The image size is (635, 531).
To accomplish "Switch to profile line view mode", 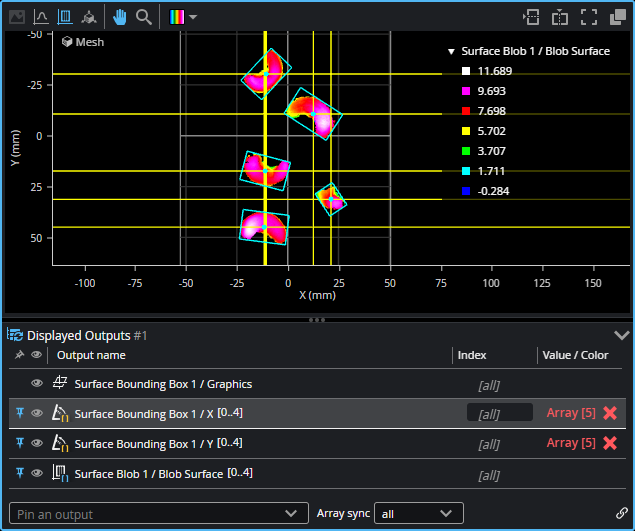I will (41, 17).
